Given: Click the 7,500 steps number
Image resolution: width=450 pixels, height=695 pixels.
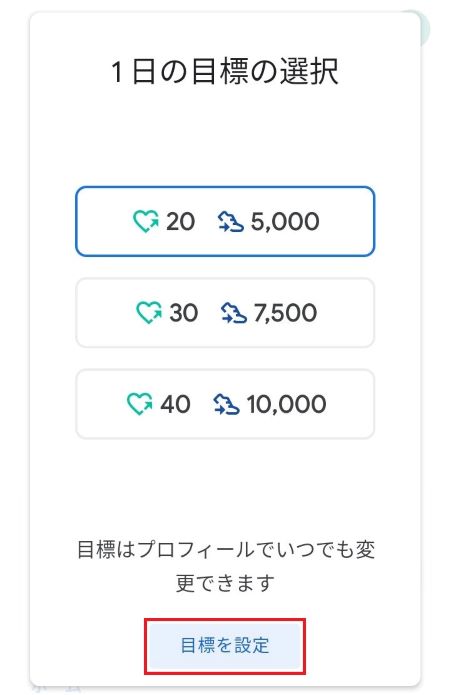Looking at the screenshot, I should [286, 313].
